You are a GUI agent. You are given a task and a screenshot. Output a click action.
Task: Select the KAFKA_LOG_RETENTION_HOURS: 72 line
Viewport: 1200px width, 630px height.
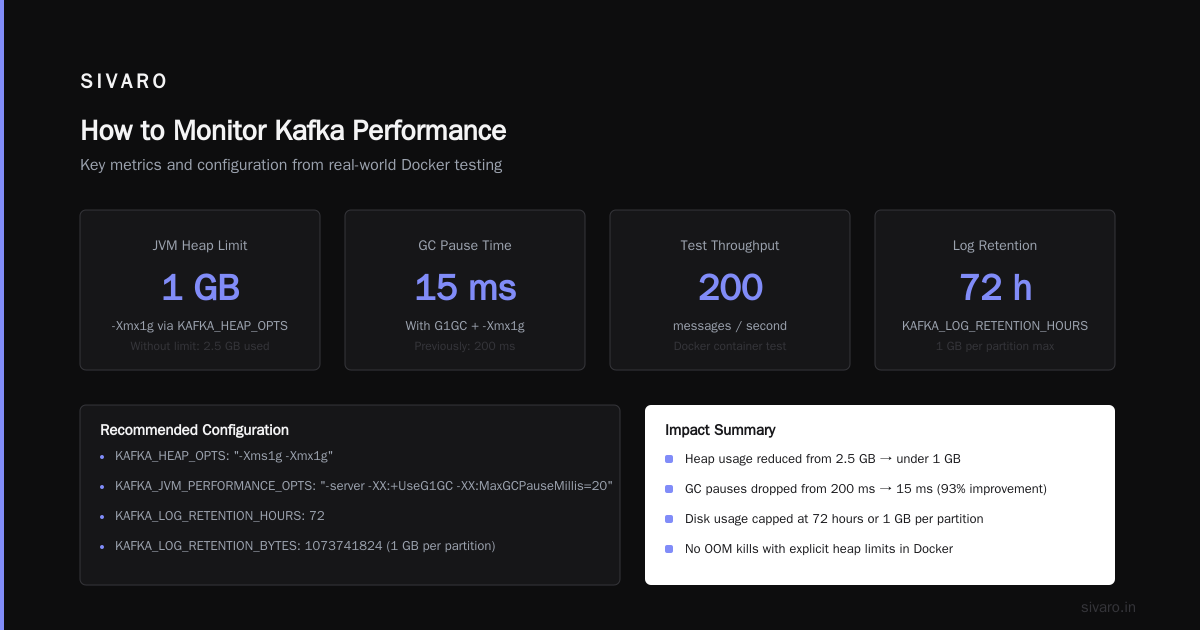(x=220, y=516)
